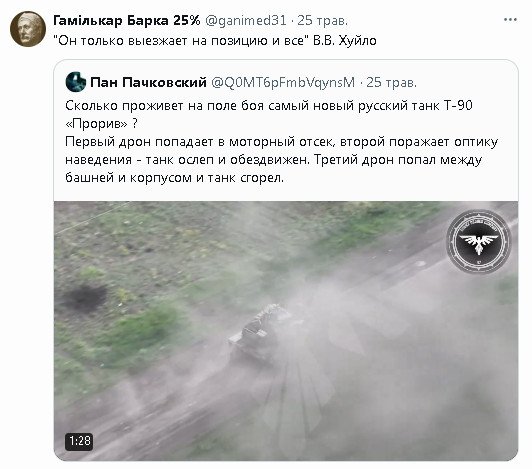This screenshot has width=532, height=469.
Task: Click the Пан Пачковский author name
Action: tap(148, 82)
